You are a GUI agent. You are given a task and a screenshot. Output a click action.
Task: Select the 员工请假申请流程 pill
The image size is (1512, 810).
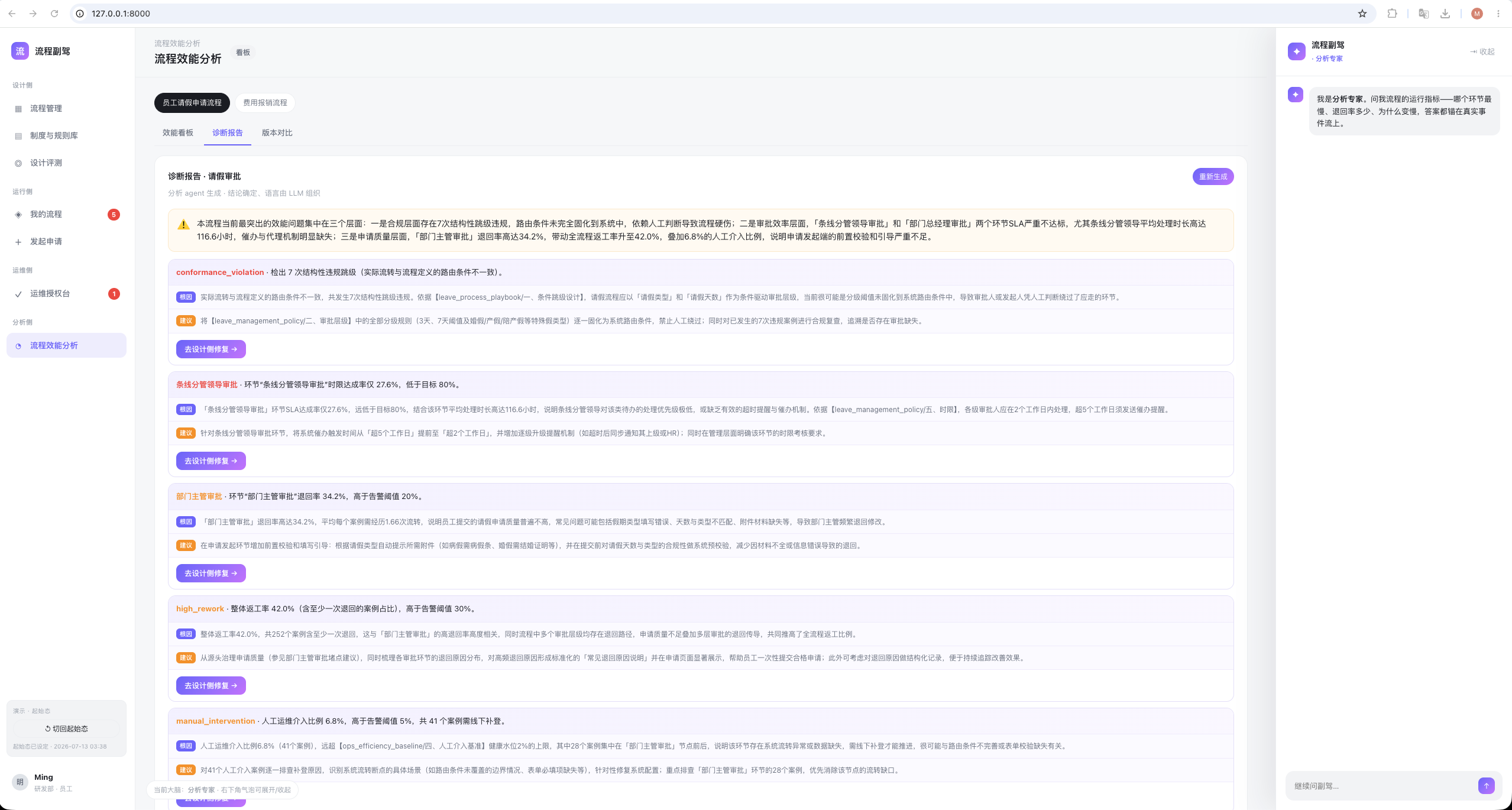pos(192,103)
